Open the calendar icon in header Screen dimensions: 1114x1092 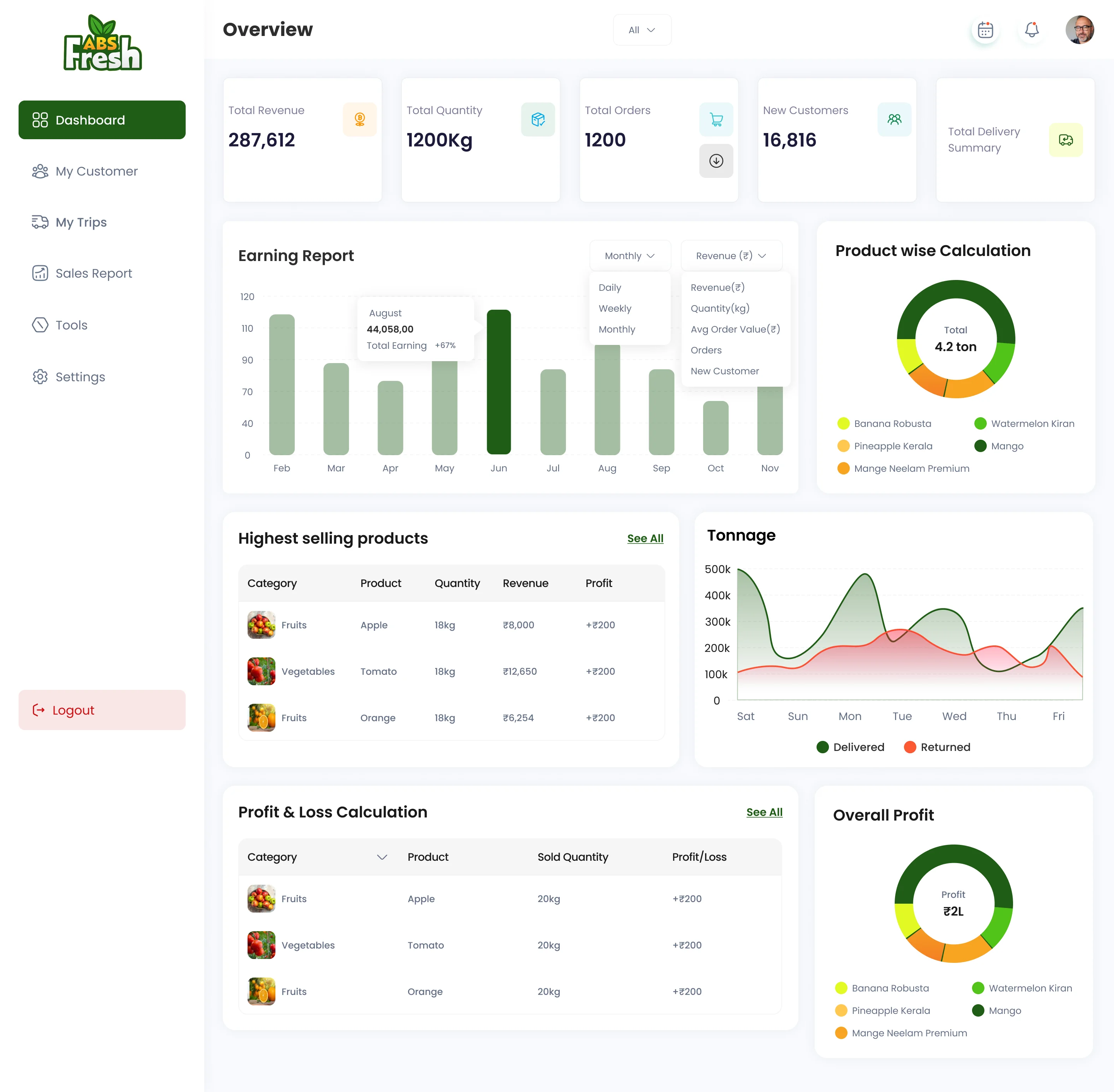986,30
